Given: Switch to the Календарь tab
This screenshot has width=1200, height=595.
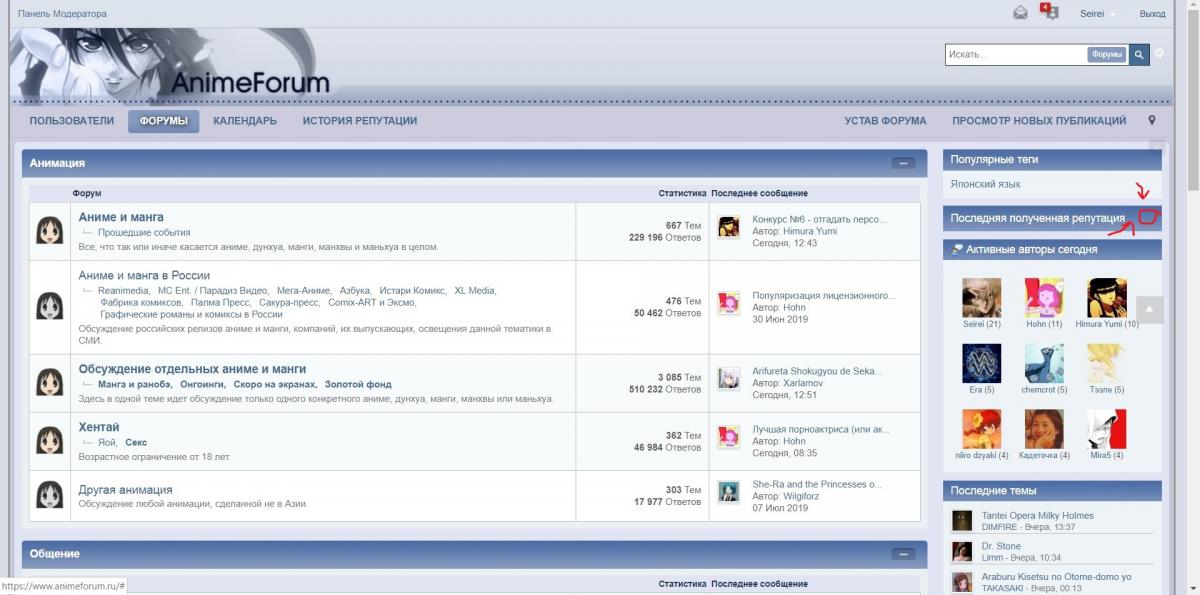Looking at the screenshot, I should point(245,121).
